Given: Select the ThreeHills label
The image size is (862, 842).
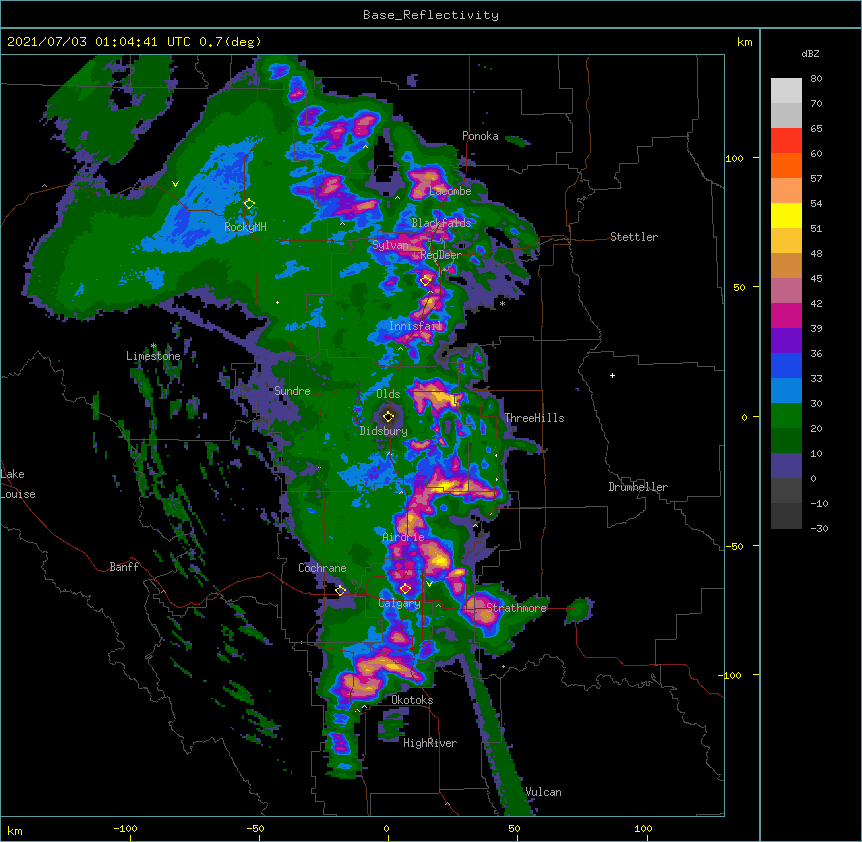Looking at the screenshot, I should tap(534, 418).
